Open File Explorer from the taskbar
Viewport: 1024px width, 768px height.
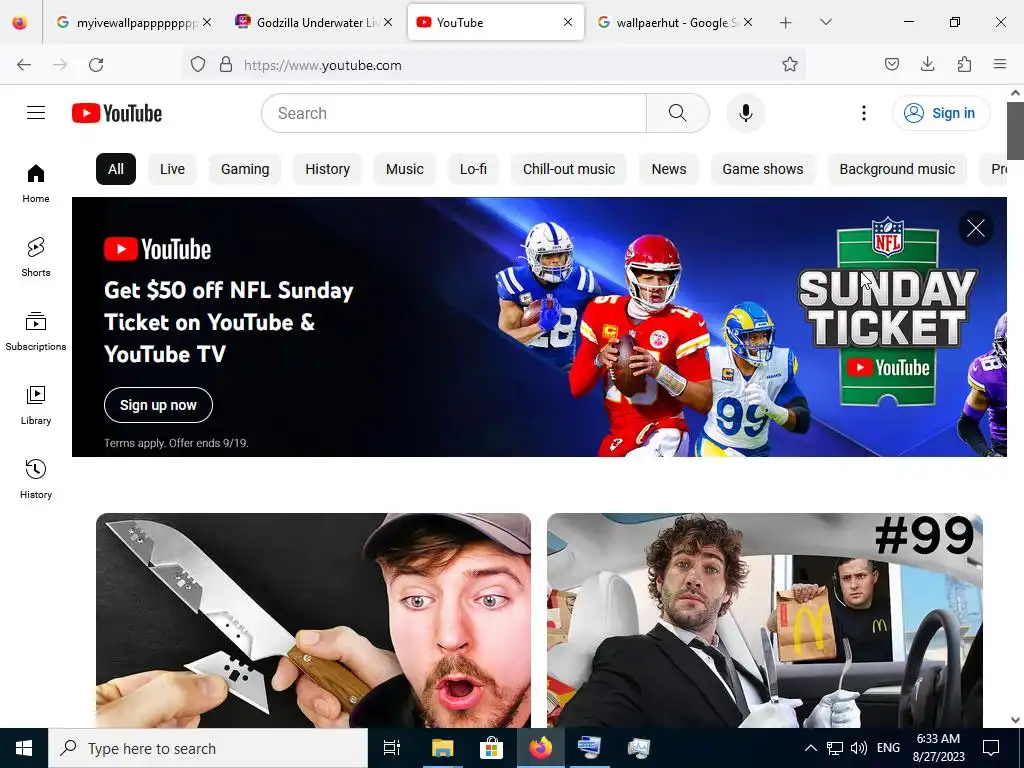(442, 748)
